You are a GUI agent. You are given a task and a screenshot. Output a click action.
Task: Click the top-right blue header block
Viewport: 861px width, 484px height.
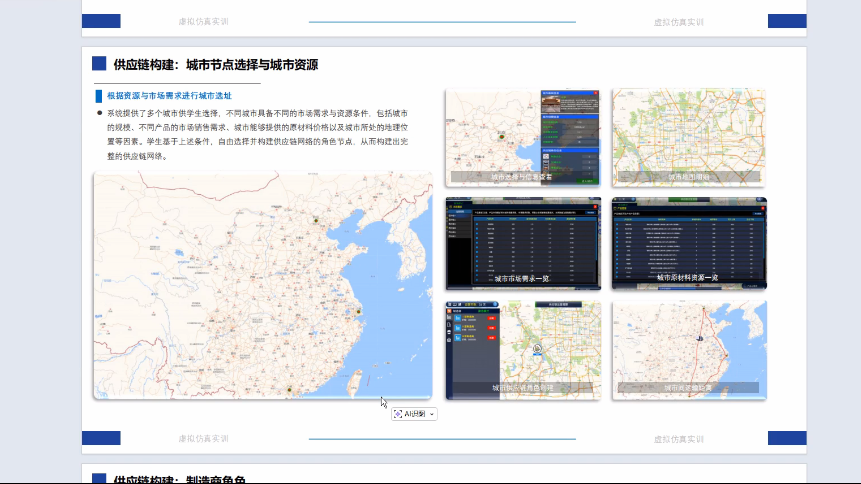pos(786,21)
